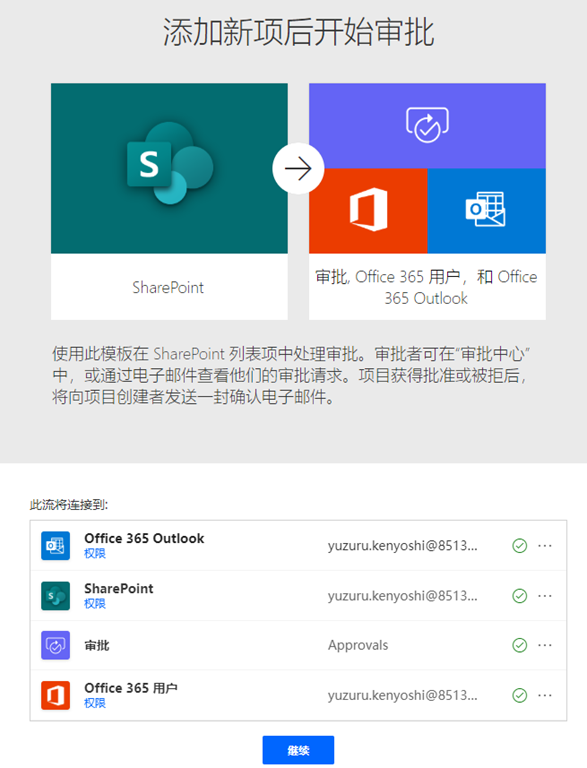Click the Office 365 用户 connection icon
587x768 pixels.
55,695
